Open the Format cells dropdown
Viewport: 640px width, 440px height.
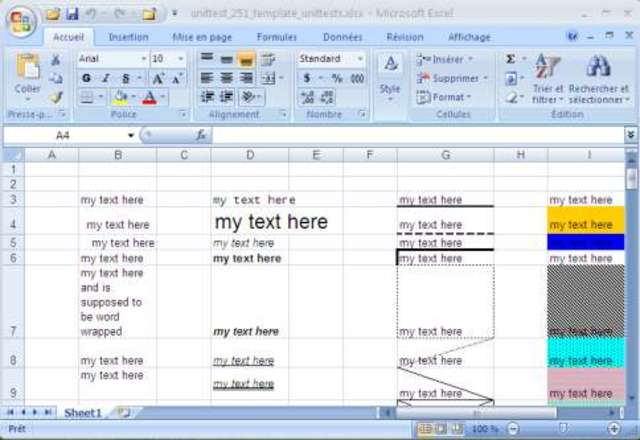click(445, 97)
